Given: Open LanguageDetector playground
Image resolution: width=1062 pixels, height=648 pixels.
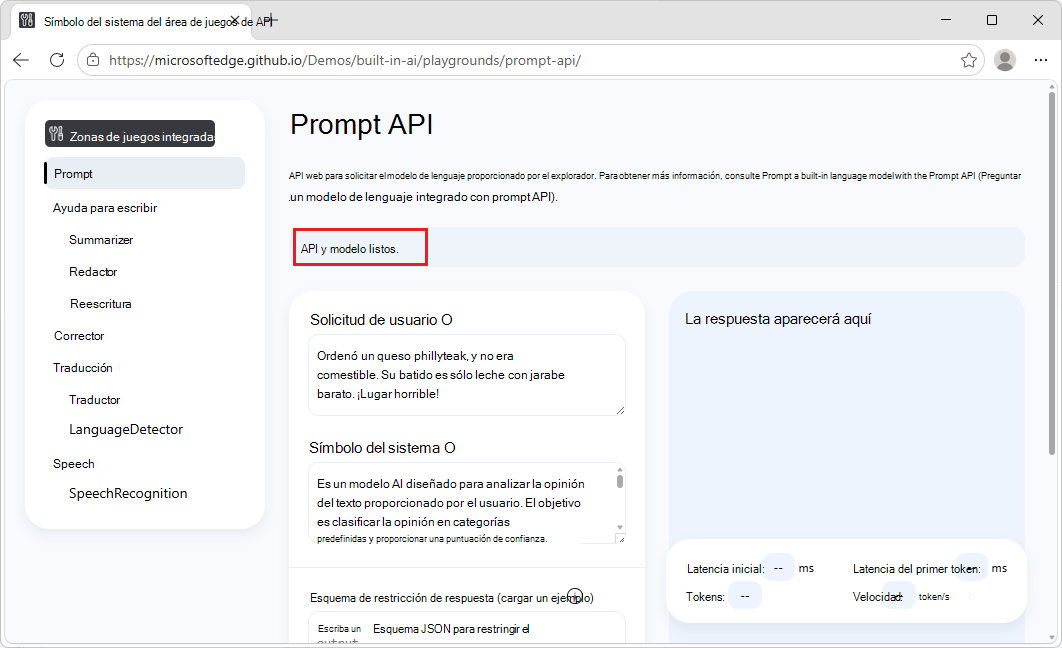Looking at the screenshot, I should pos(126,429).
